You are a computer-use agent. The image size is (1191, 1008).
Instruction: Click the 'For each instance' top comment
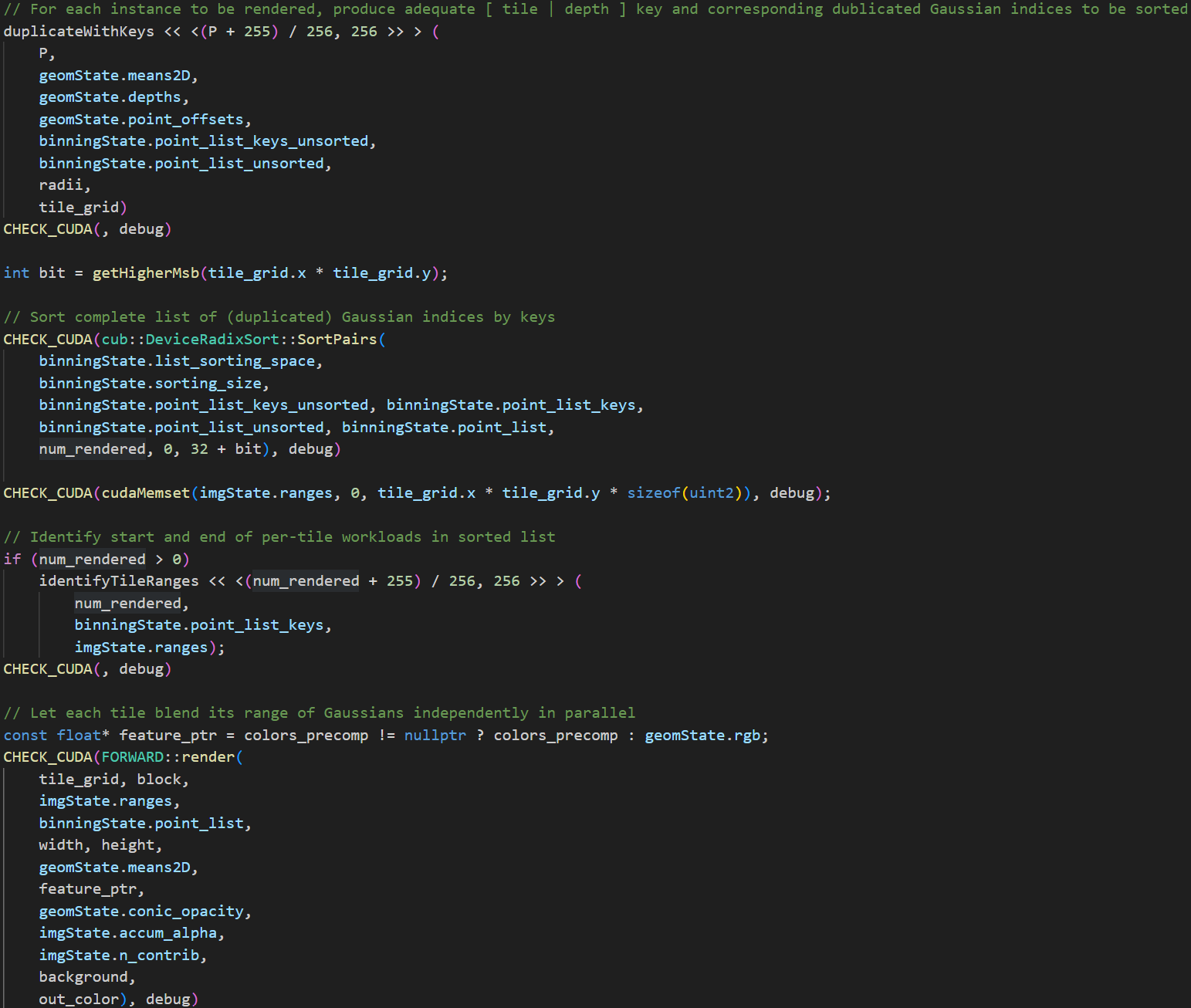pyautogui.click(x=595, y=9)
